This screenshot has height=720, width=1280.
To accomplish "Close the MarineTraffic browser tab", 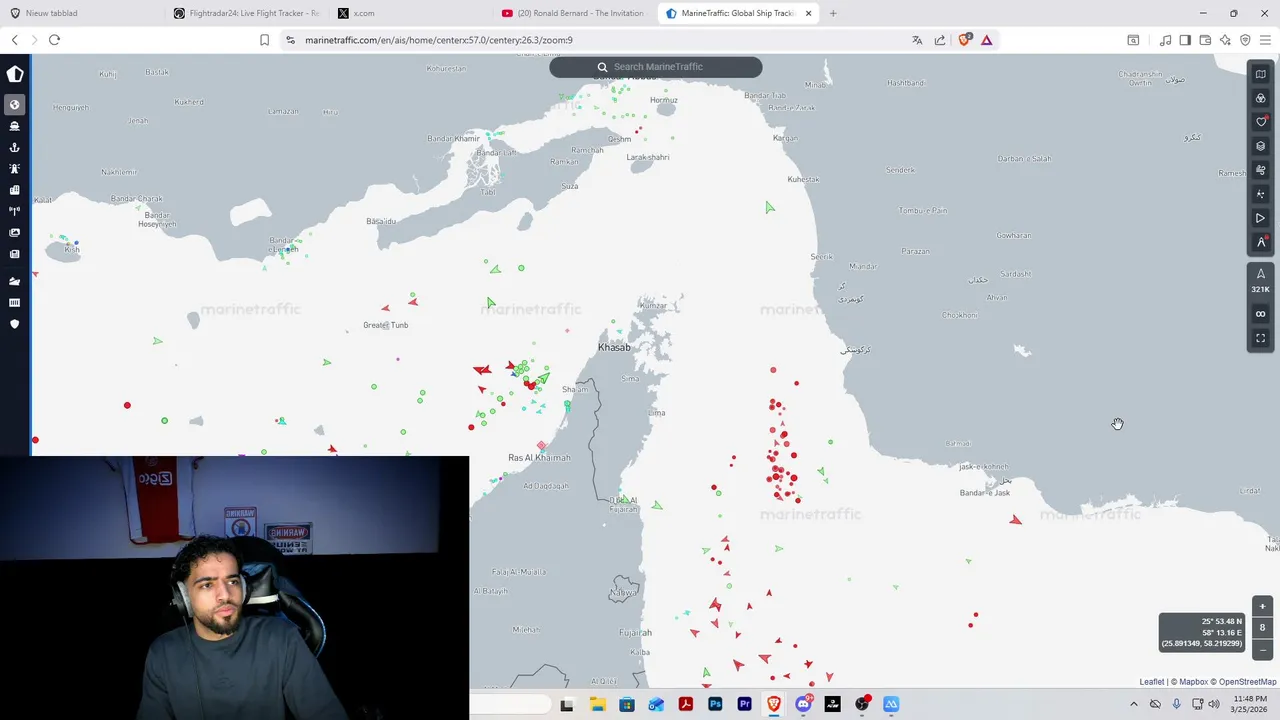I will tap(808, 13).
